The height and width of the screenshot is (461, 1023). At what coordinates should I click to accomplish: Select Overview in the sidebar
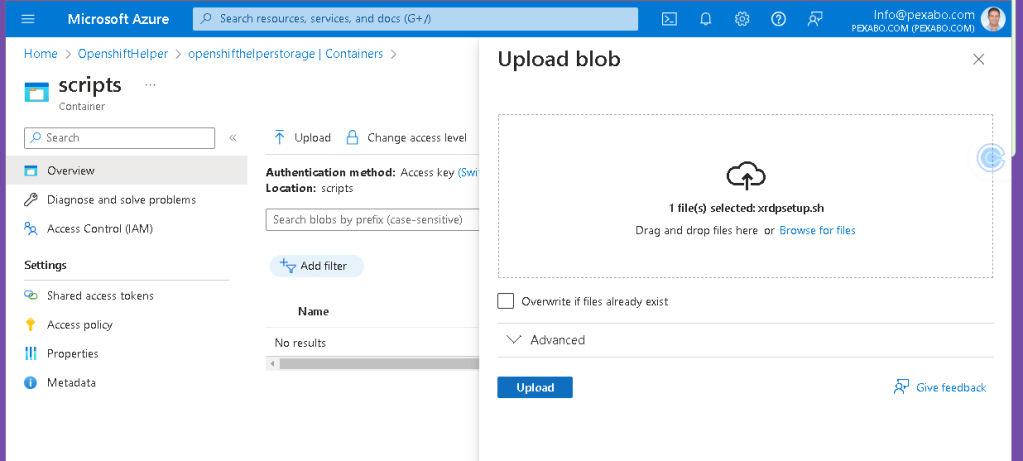pos(127,171)
